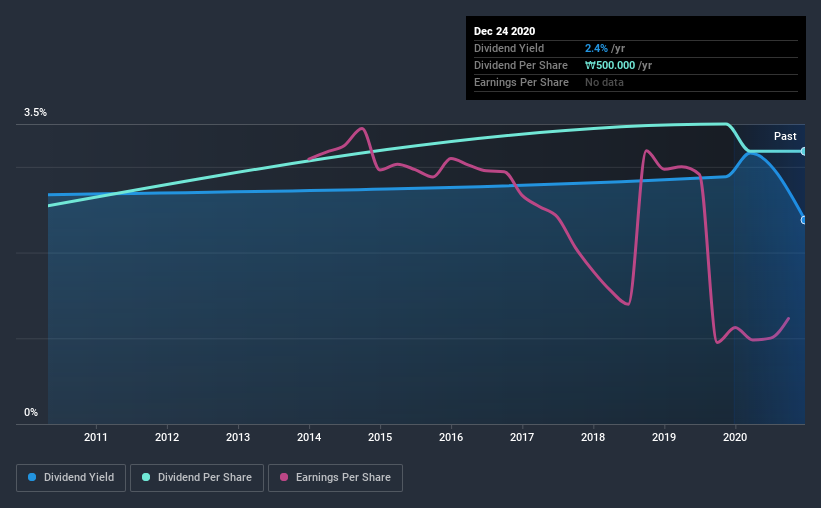Select the 2011 x-axis label
This screenshot has width=821, height=508.
[x=96, y=437]
